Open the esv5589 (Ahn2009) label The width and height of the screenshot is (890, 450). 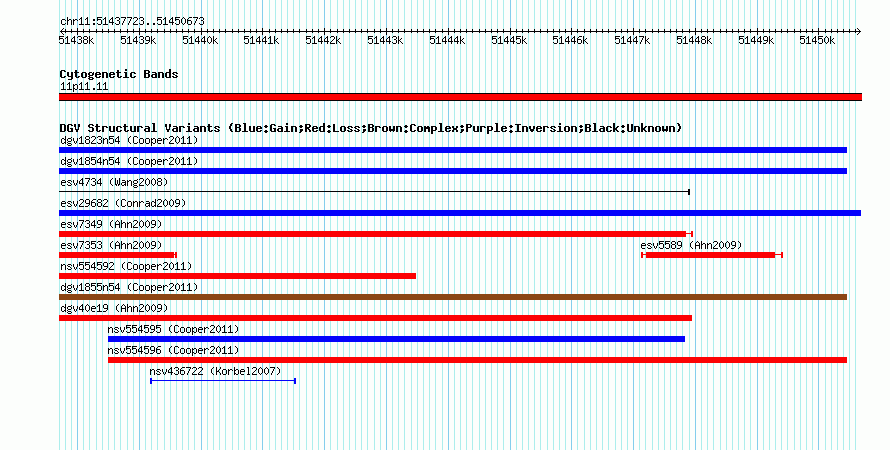(x=691, y=245)
